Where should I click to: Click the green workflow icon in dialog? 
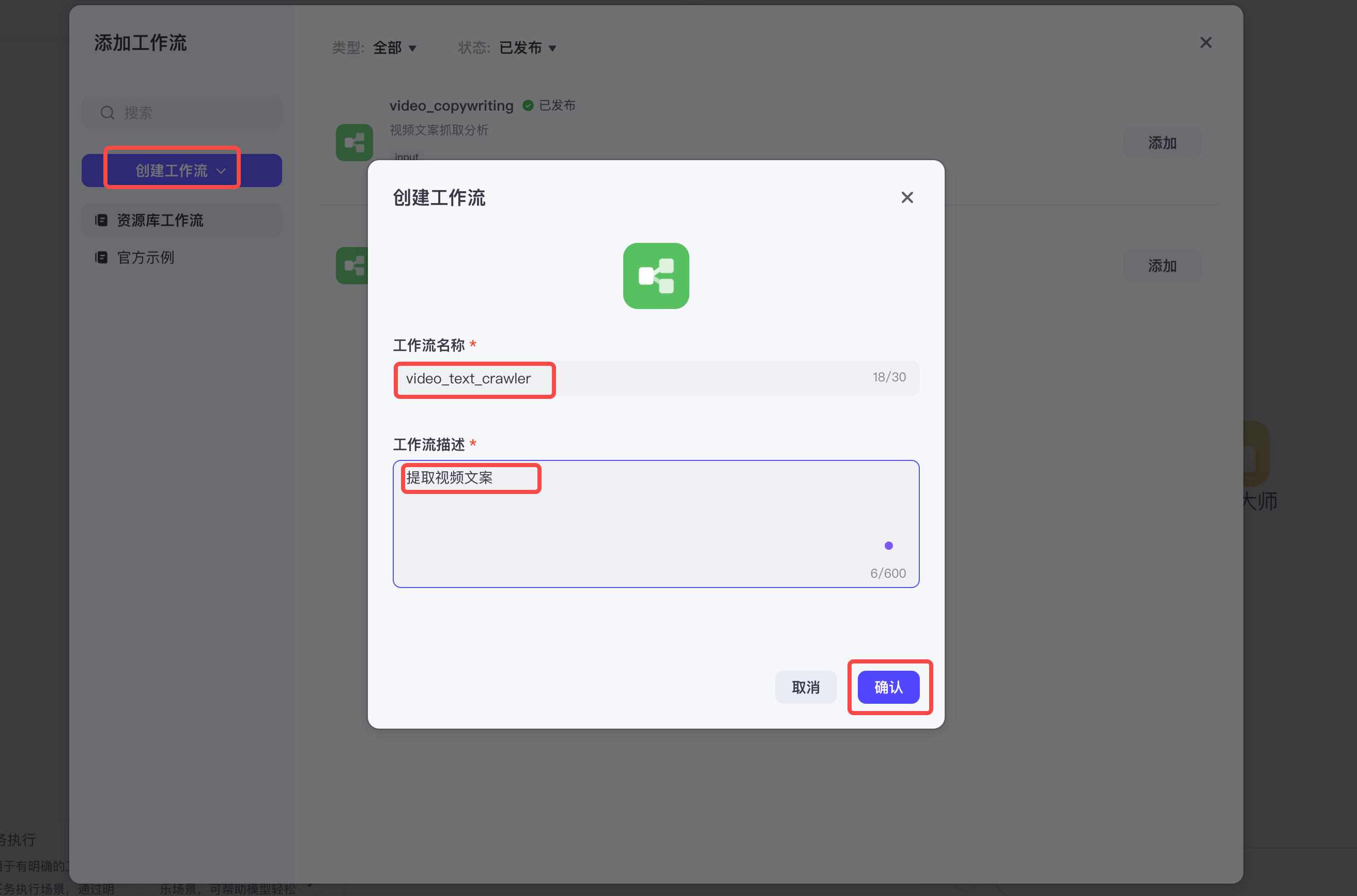[x=656, y=276]
